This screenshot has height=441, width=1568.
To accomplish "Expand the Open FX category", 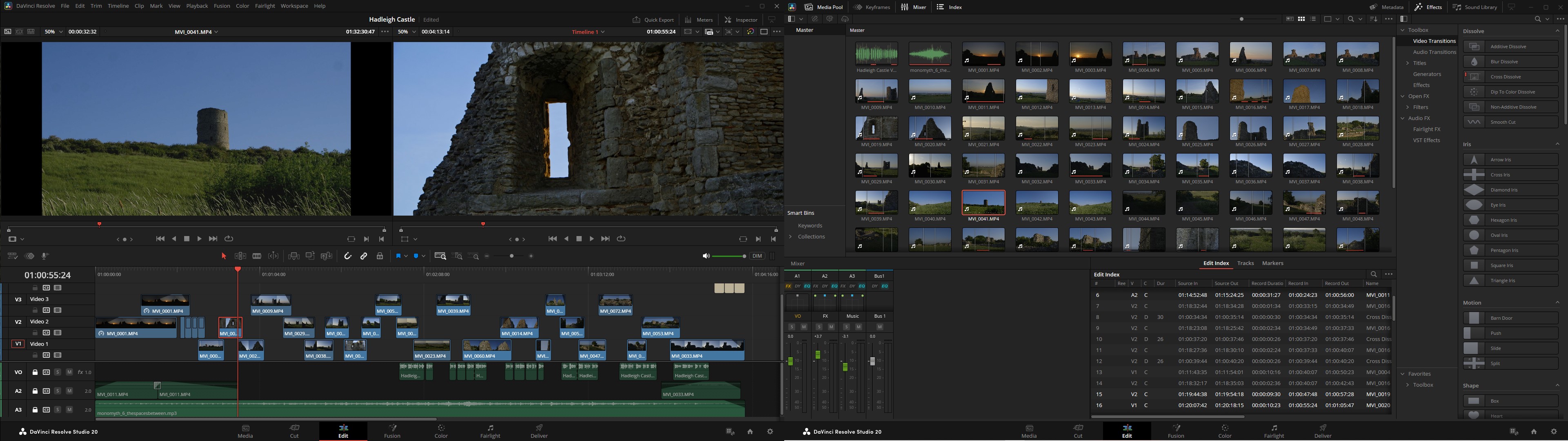I will point(1402,96).
